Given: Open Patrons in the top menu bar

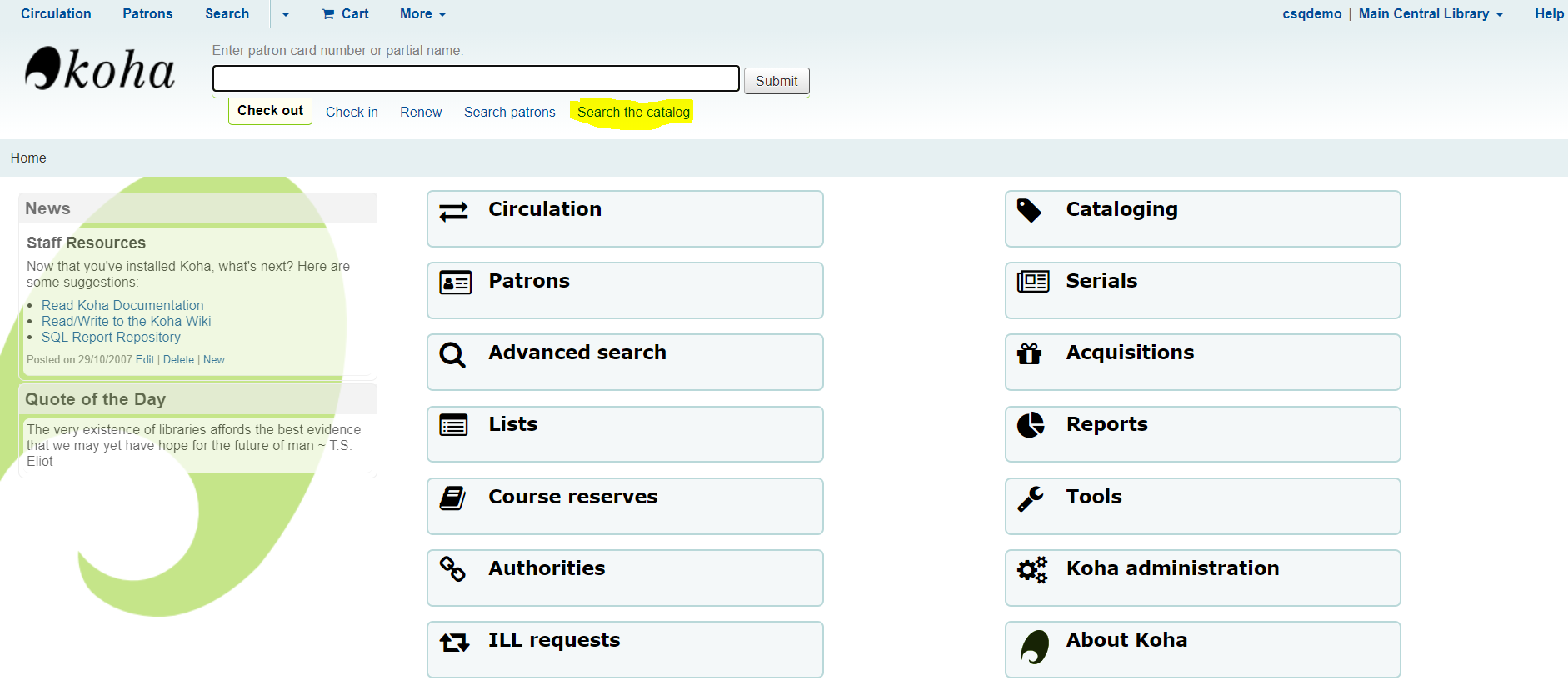Looking at the screenshot, I should tap(147, 13).
